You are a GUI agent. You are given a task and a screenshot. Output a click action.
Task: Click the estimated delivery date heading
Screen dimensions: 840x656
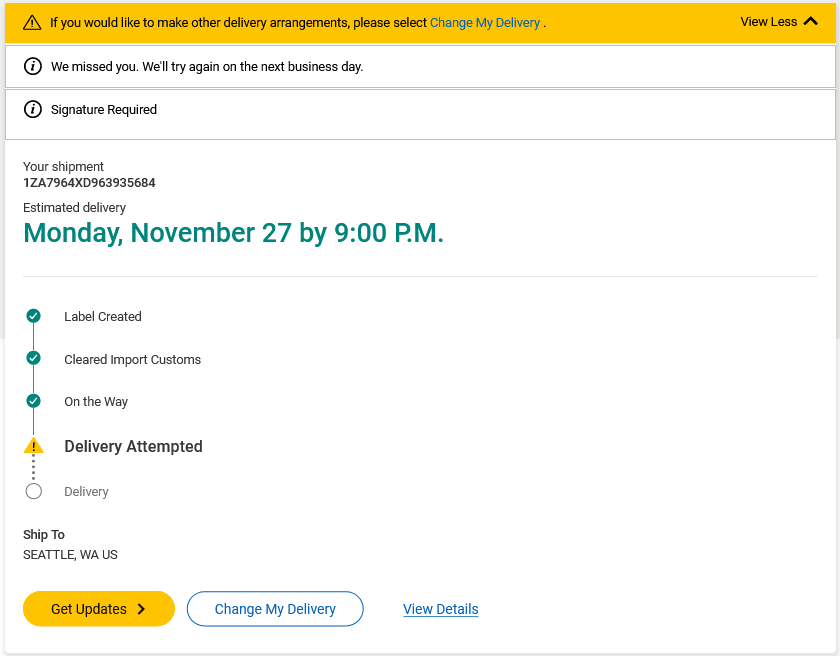point(234,233)
